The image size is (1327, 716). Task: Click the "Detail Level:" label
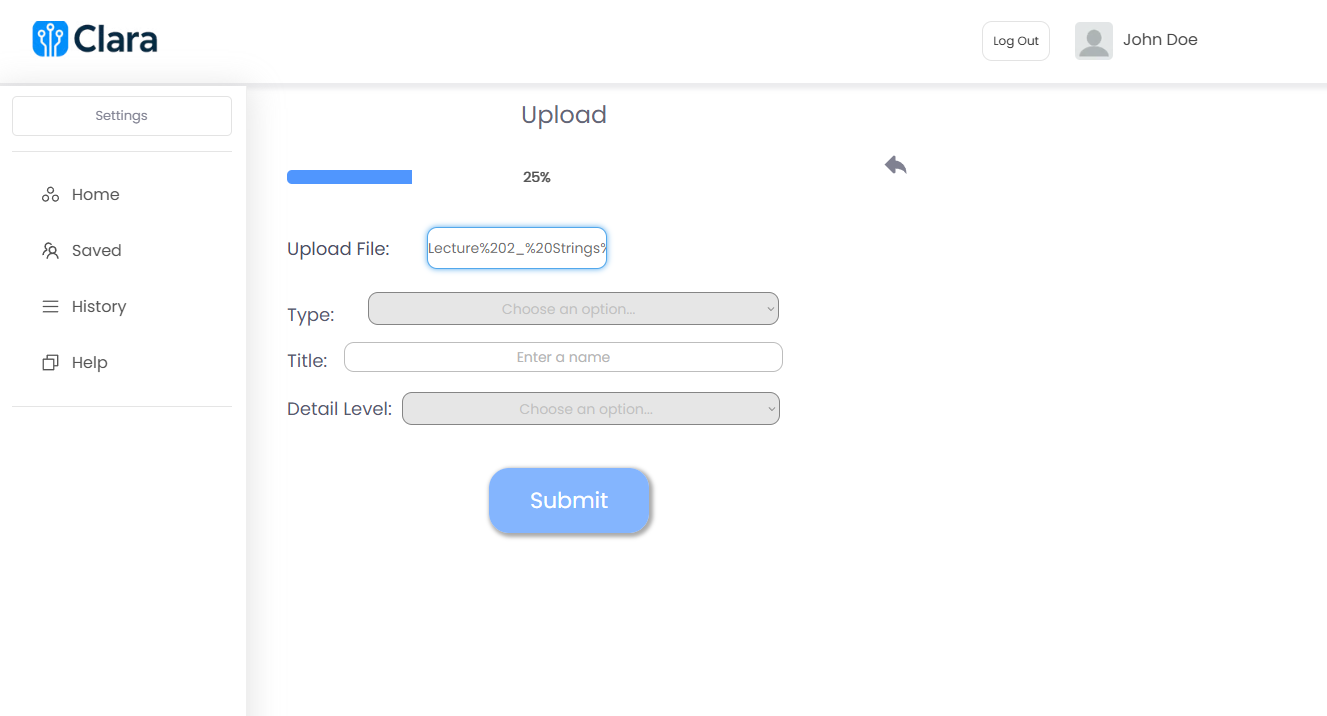coord(339,409)
